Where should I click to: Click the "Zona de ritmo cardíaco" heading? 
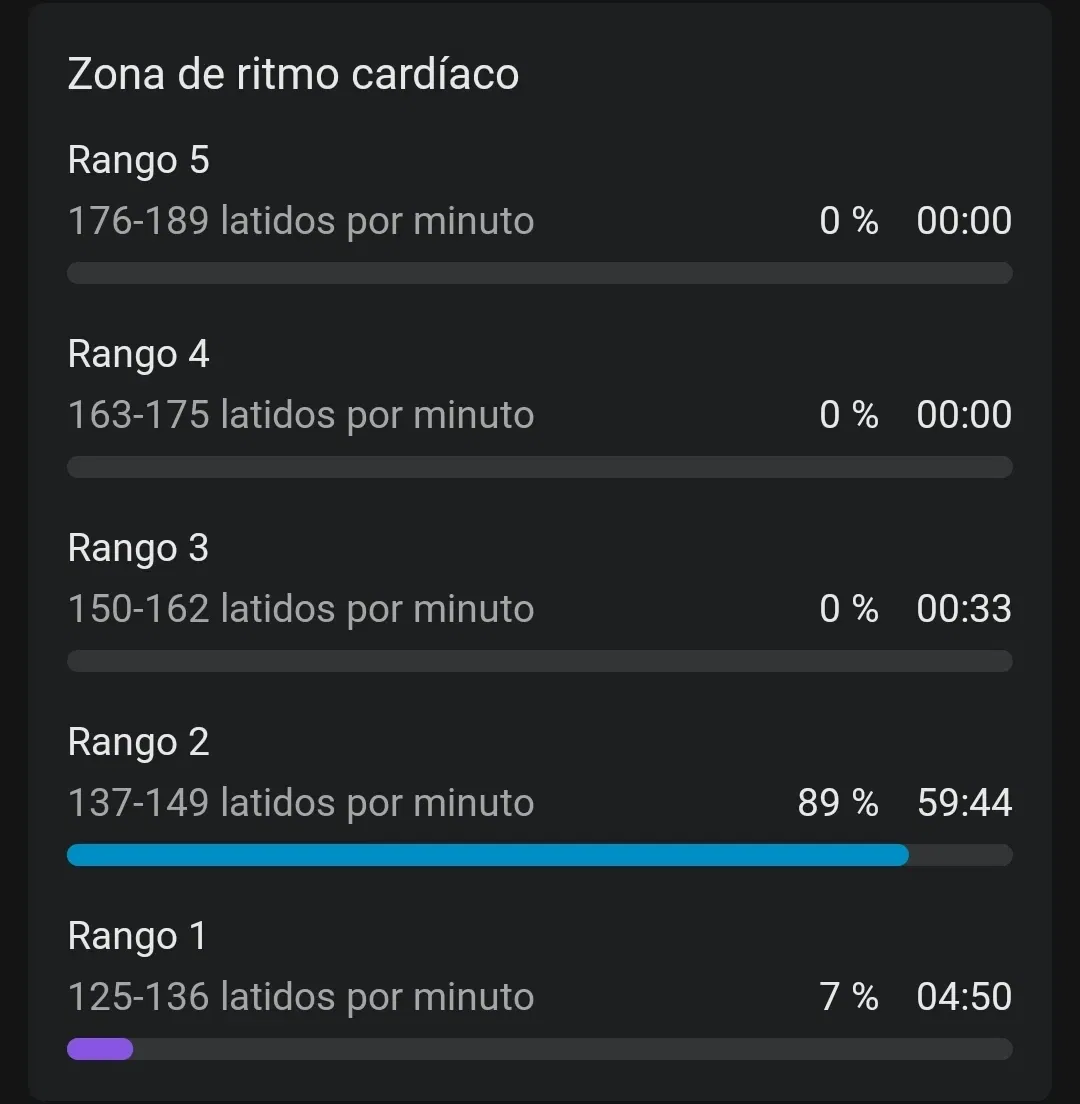pyautogui.click(x=293, y=75)
